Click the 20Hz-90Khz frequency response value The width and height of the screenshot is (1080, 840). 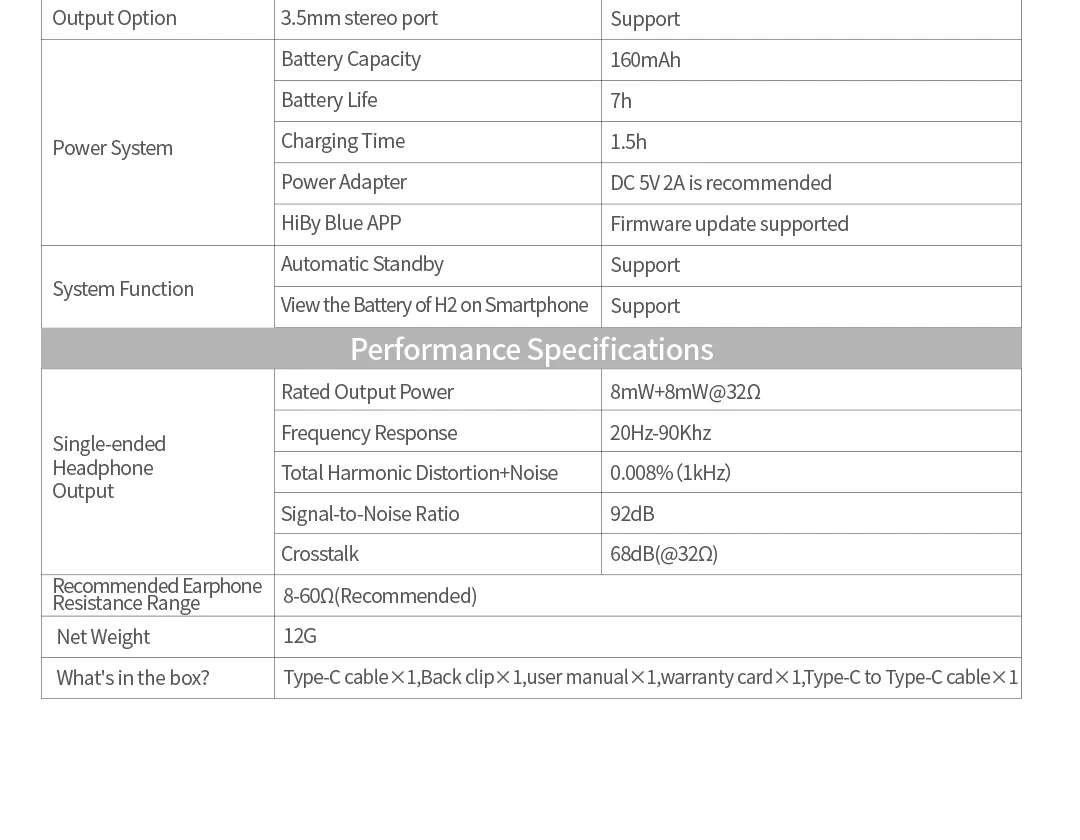660,432
